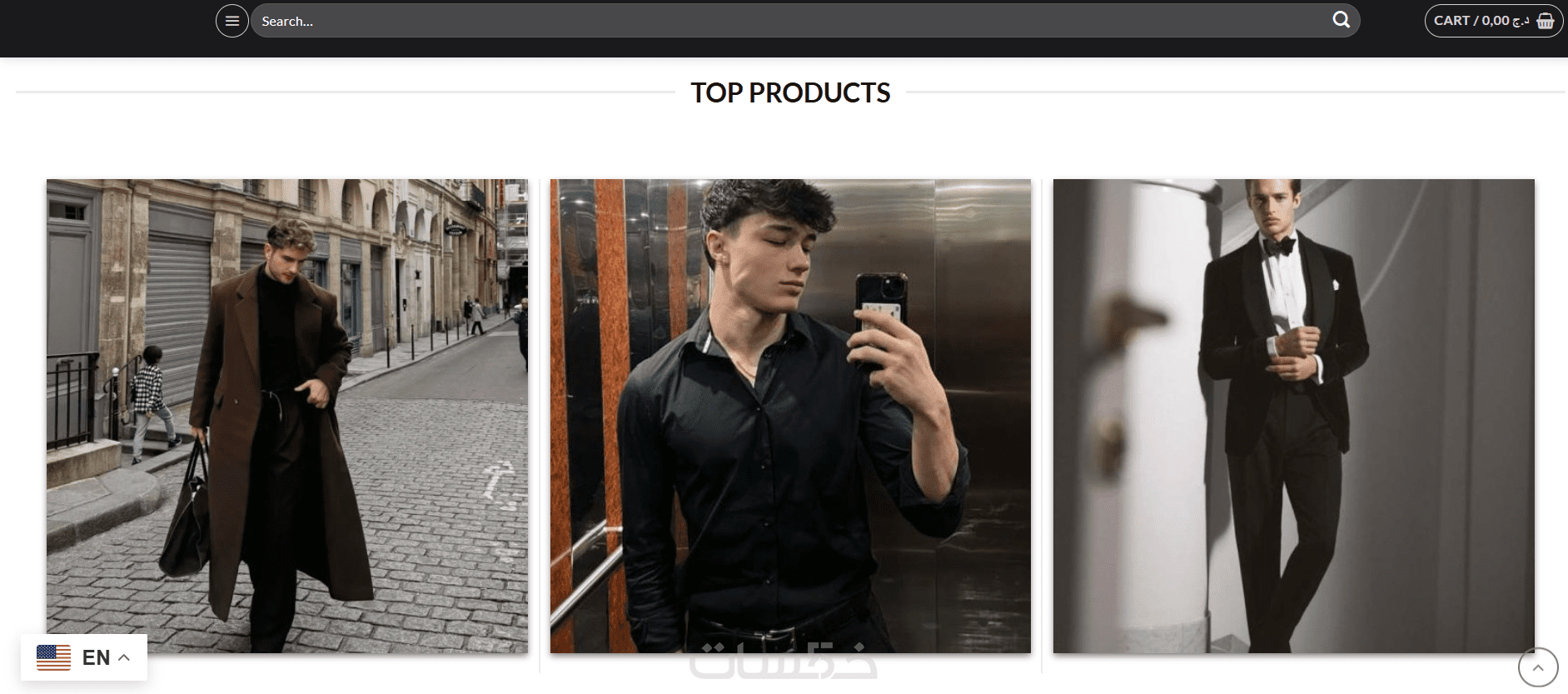
Task: Click the US flag icon
Action: (x=53, y=657)
